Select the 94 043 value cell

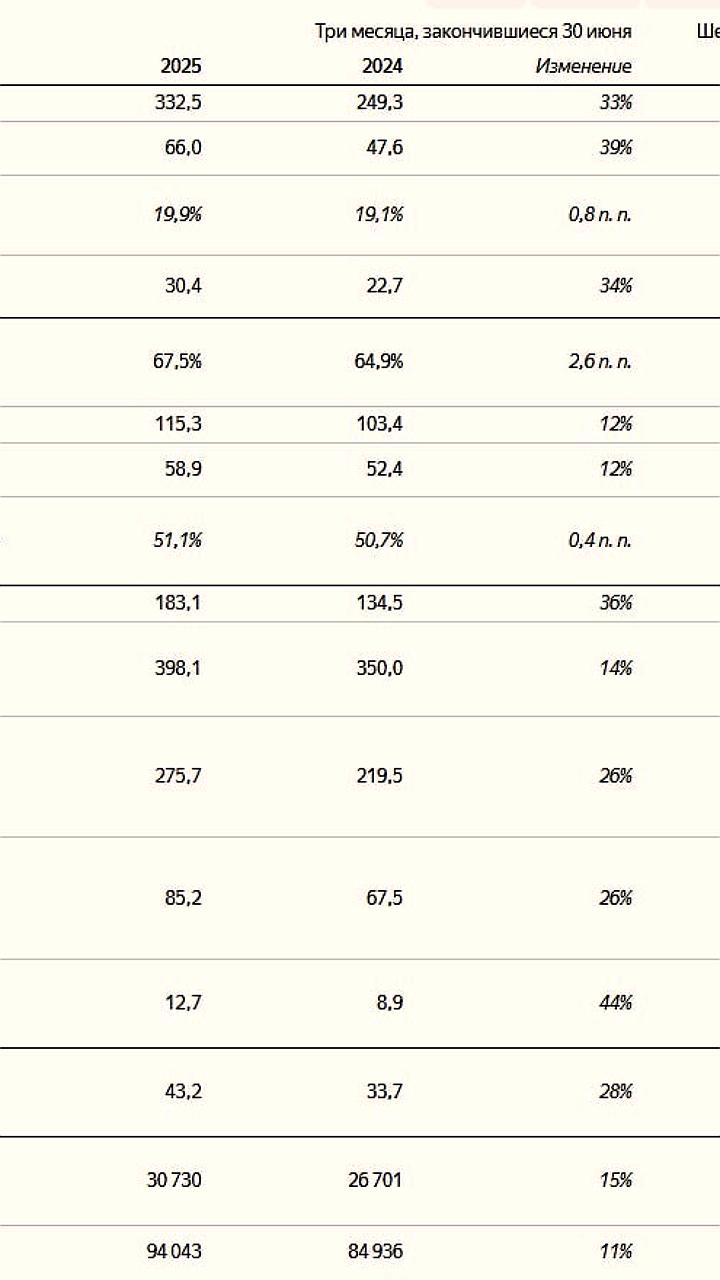[174, 1251]
